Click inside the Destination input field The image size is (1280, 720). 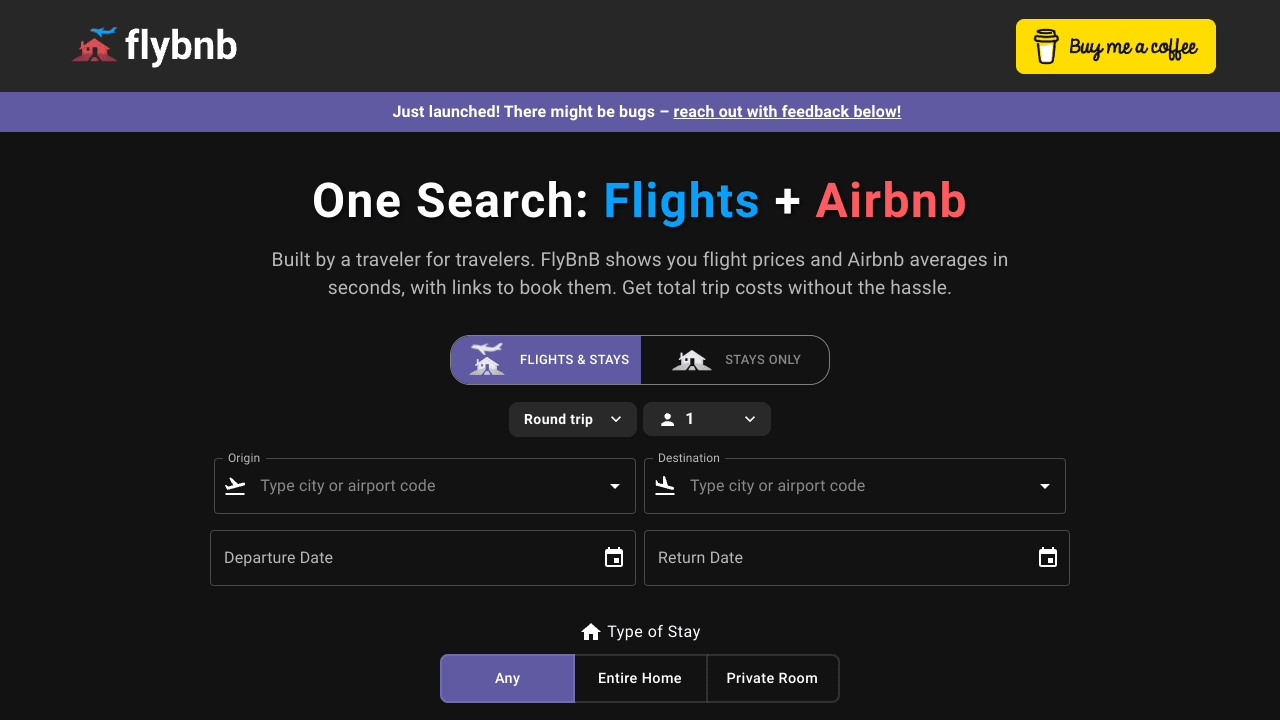coord(850,485)
